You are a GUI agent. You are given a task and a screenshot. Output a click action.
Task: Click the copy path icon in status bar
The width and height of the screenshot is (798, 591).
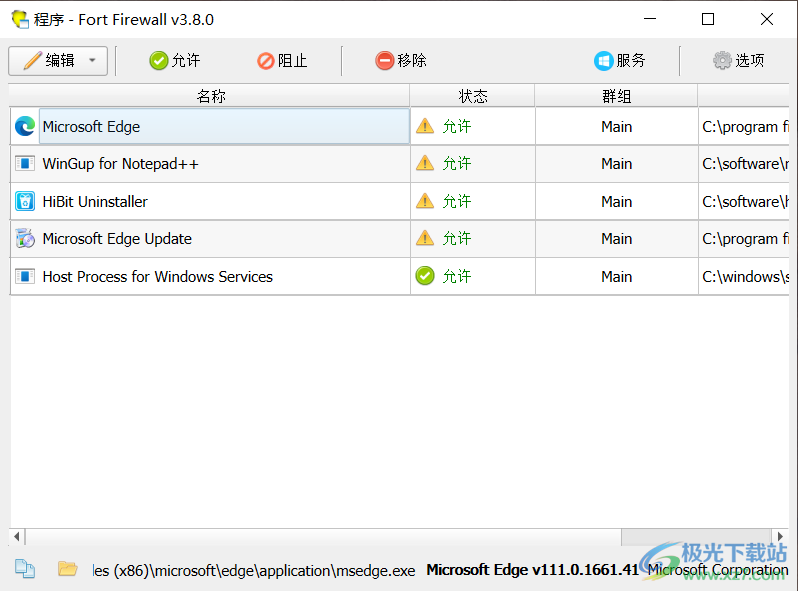click(x=25, y=569)
